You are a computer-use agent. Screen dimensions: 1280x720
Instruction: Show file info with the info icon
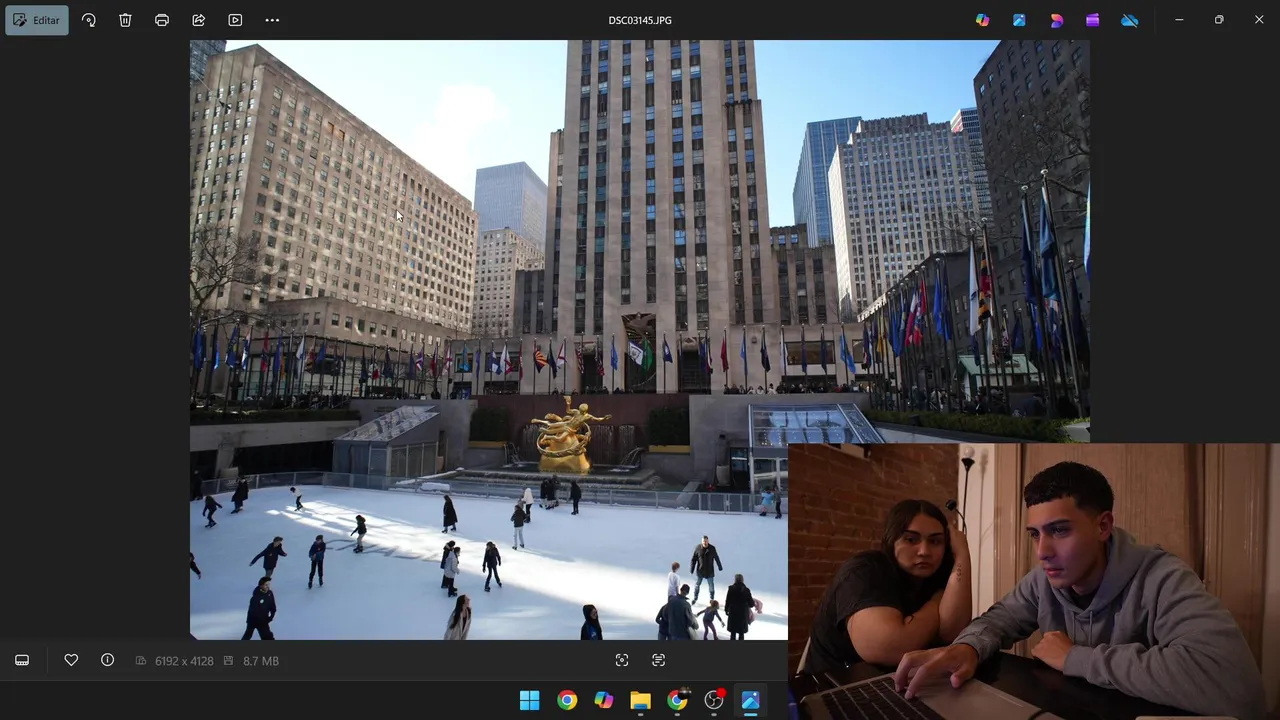(x=108, y=660)
